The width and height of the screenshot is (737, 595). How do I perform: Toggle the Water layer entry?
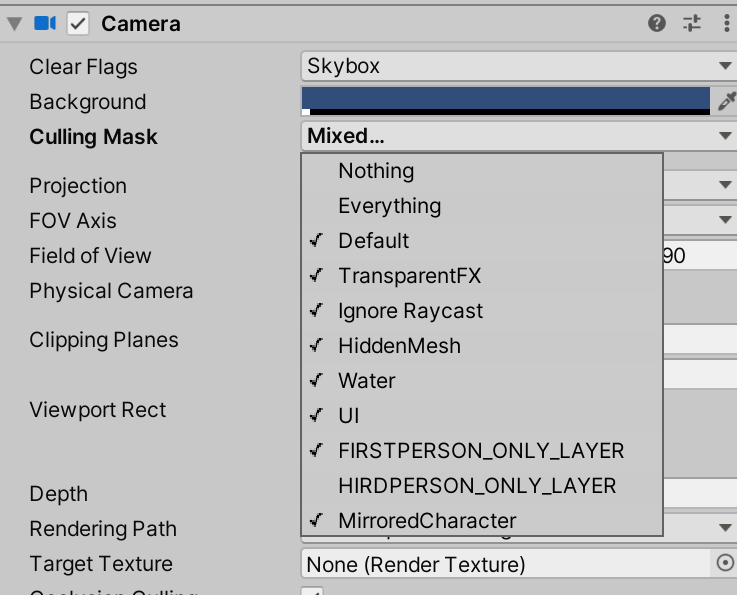366,381
